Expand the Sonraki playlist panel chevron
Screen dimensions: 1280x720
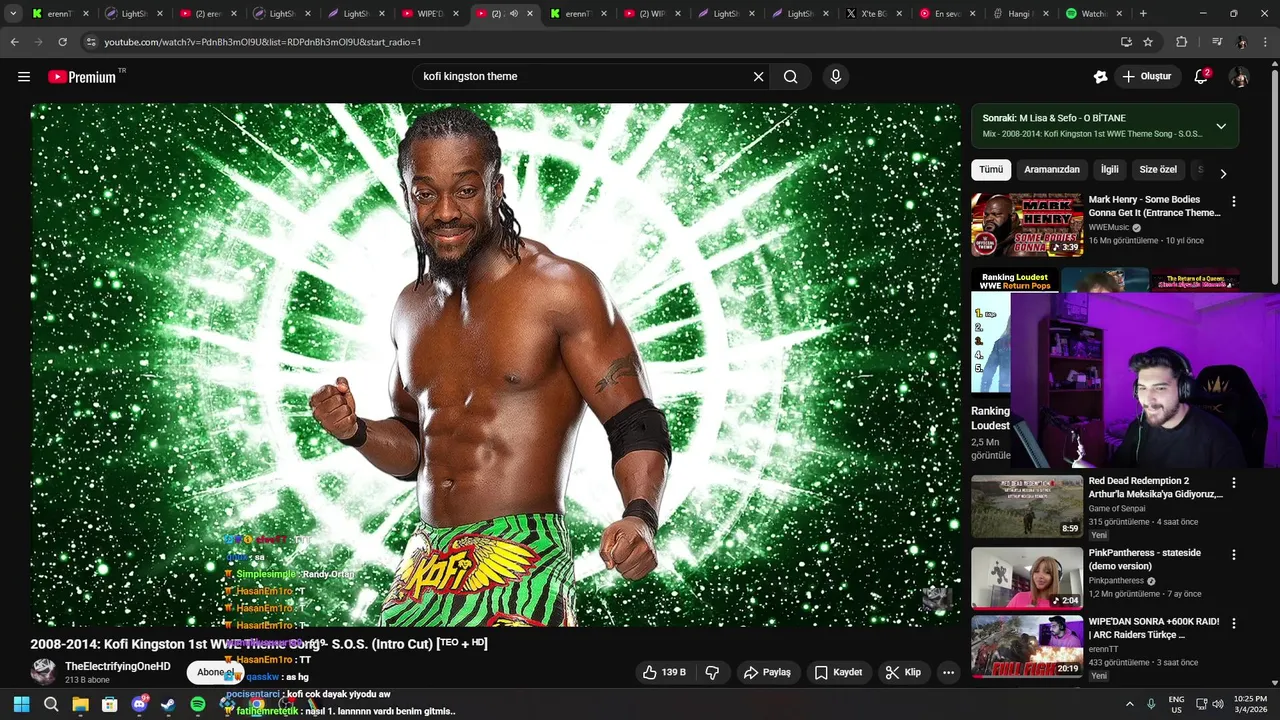point(1221,126)
